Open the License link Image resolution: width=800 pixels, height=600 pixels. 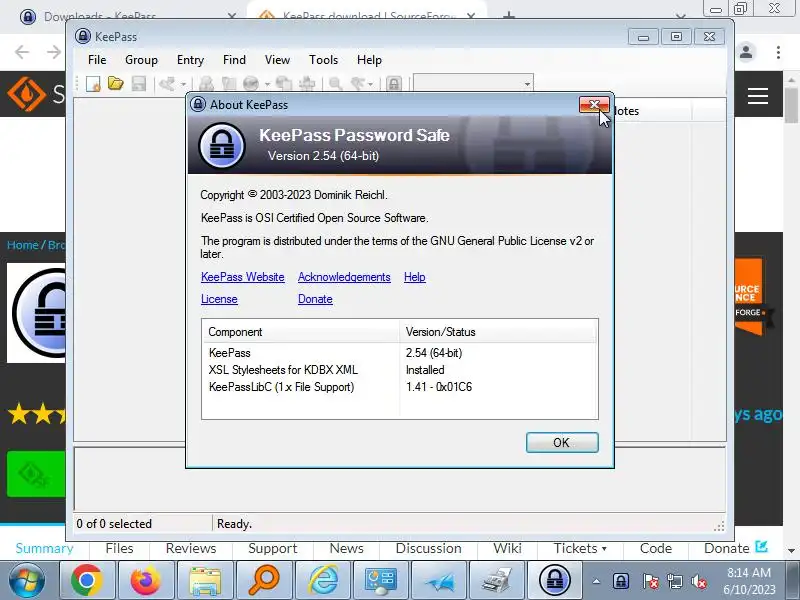tap(219, 299)
